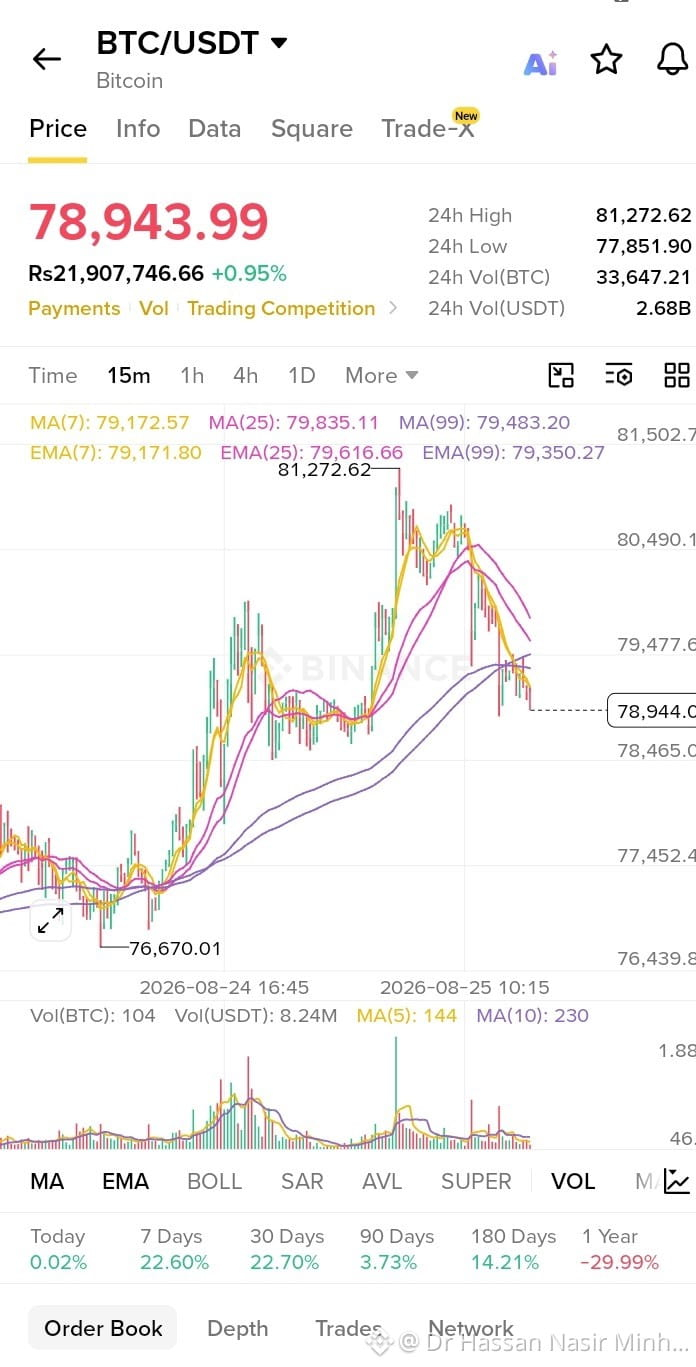The image size is (696, 1367).
Task: Click the 24h High value 81,272.62
Action: pos(644,215)
